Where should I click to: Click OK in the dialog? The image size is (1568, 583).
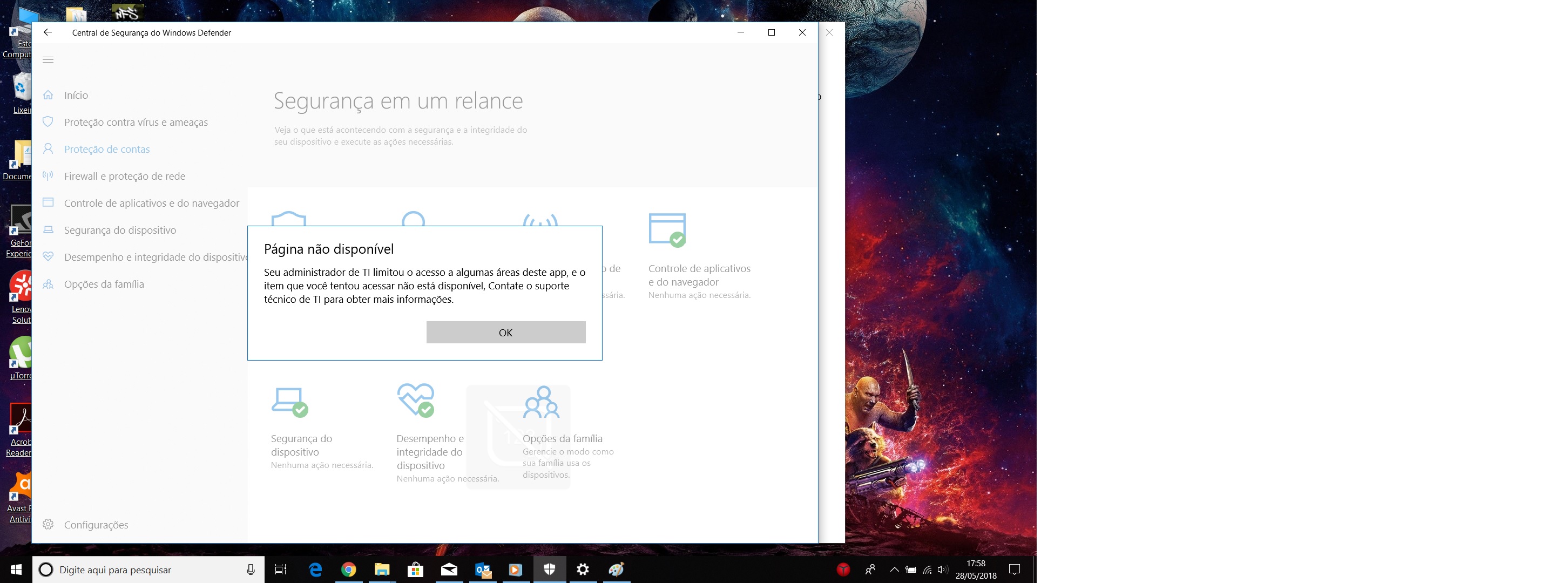tap(505, 333)
